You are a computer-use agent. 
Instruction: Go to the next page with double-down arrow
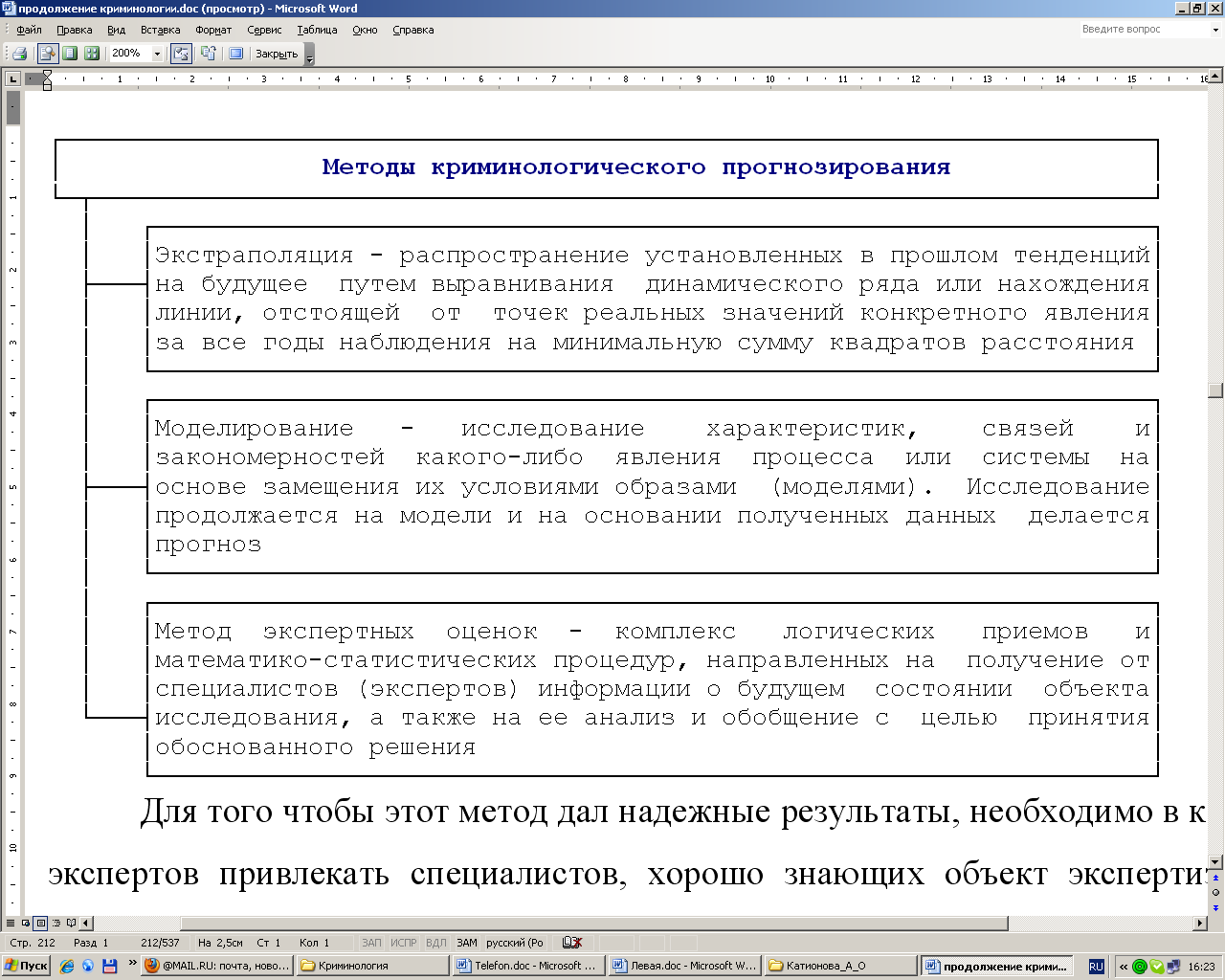(x=1215, y=907)
